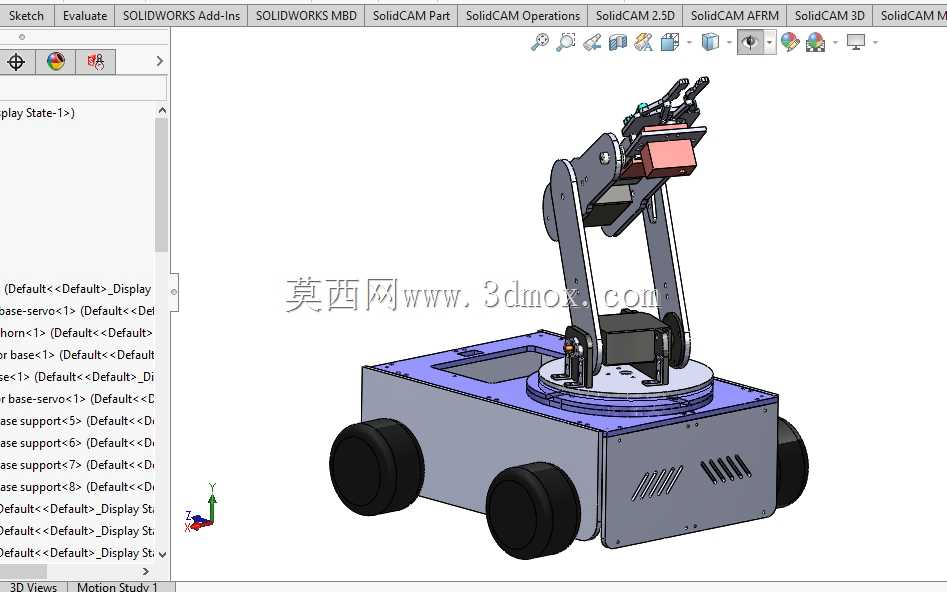Show more manager tabs with right chevron
Image resolution: width=947 pixels, height=592 pixels.
159,61
